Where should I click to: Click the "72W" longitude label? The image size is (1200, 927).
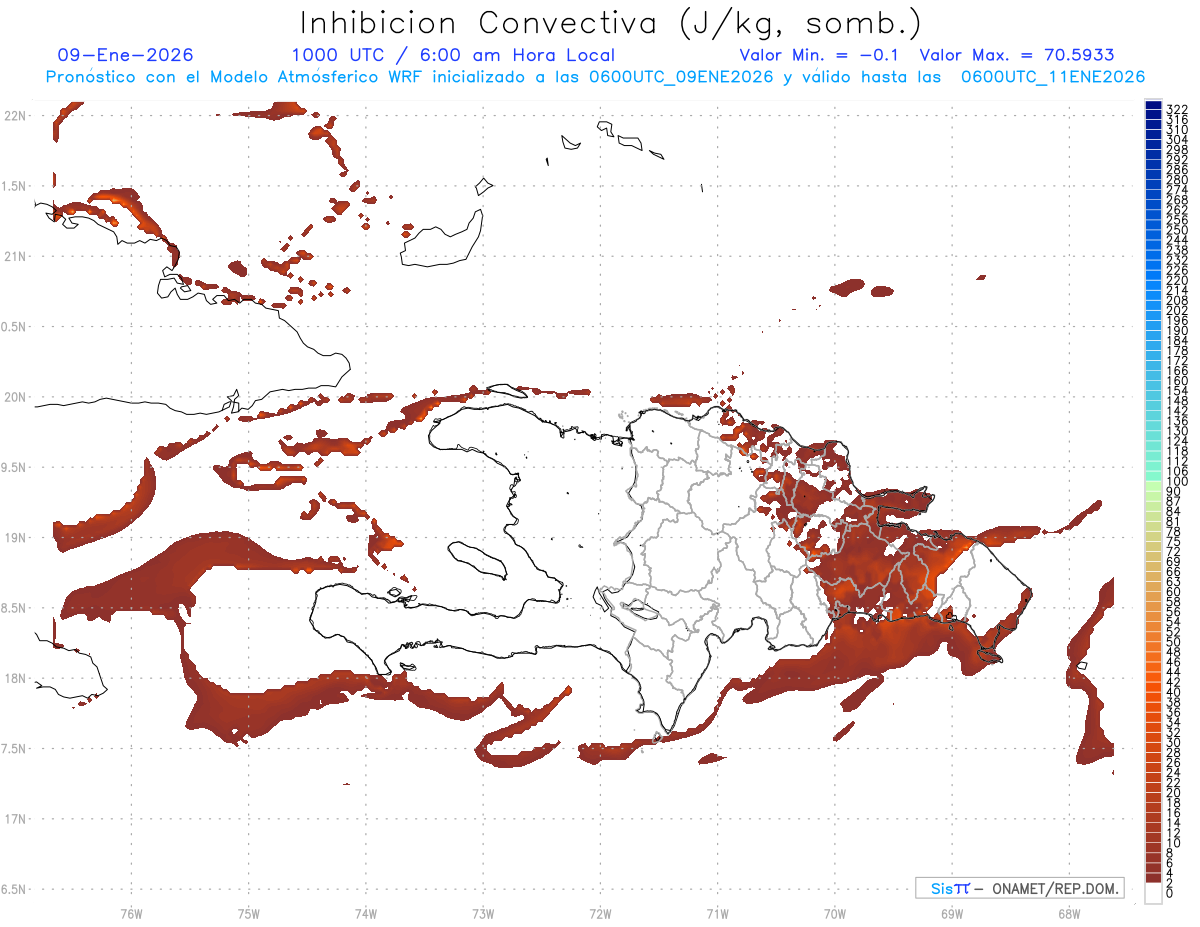600,913
